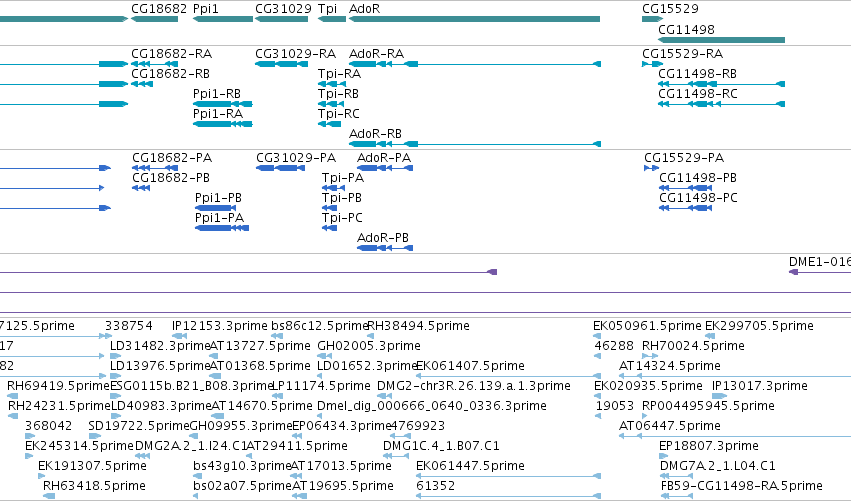
Task: Click the EK061407.5prime EST label
Action: (x=470, y=366)
